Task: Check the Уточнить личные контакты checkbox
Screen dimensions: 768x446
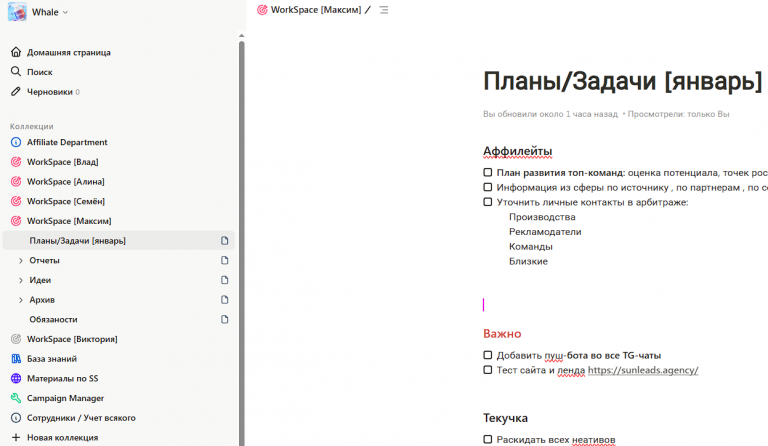Action: [x=487, y=202]
